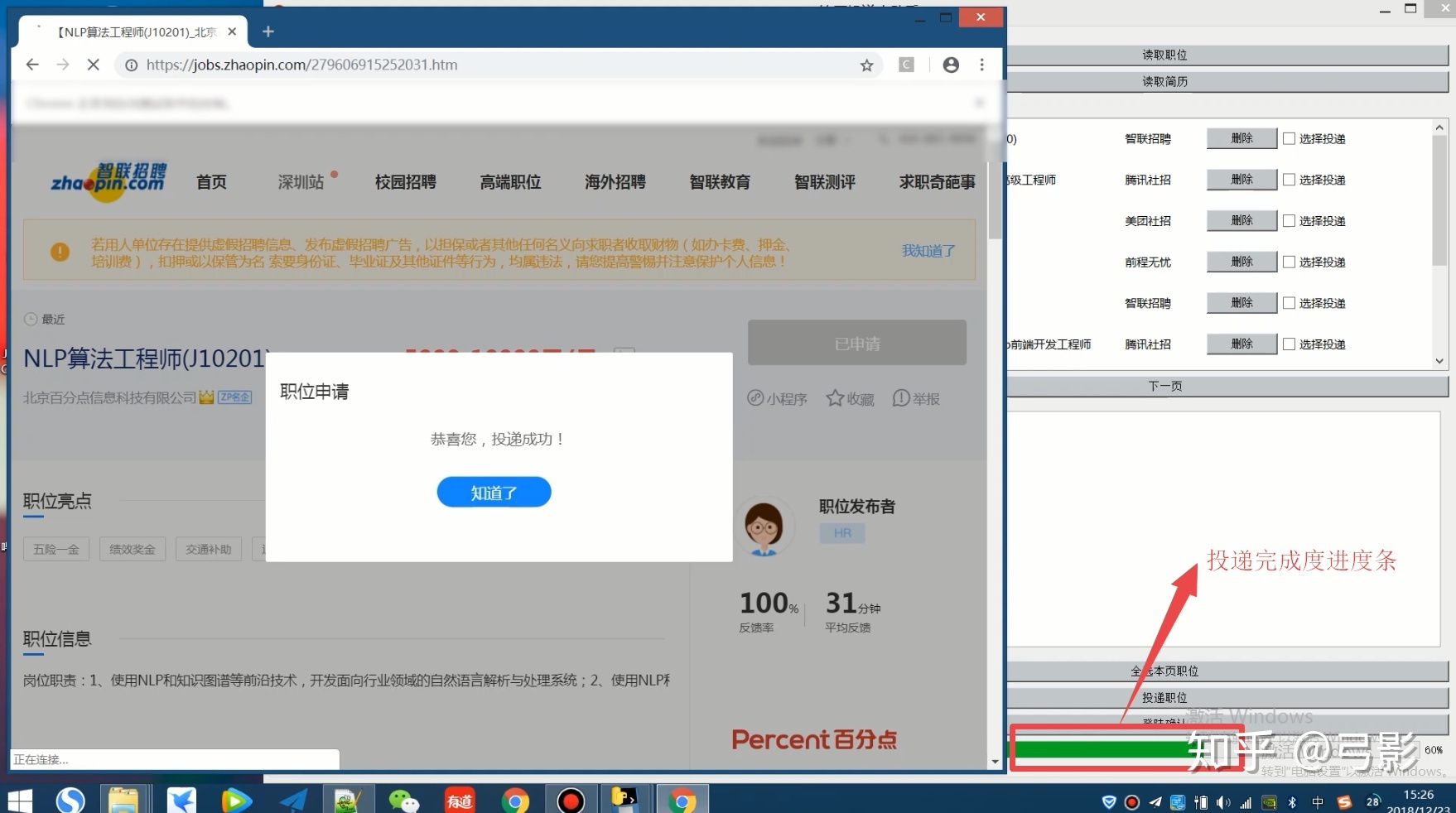Click the volume icon in system tray
The image size is (1456, 813).
1223,802
